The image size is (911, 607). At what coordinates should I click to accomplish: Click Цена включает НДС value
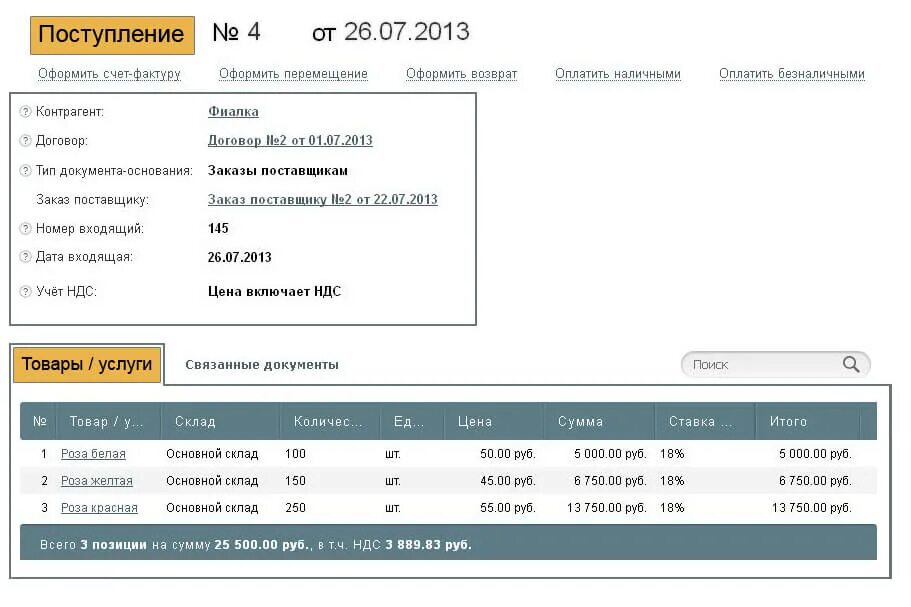click(274, 292)
